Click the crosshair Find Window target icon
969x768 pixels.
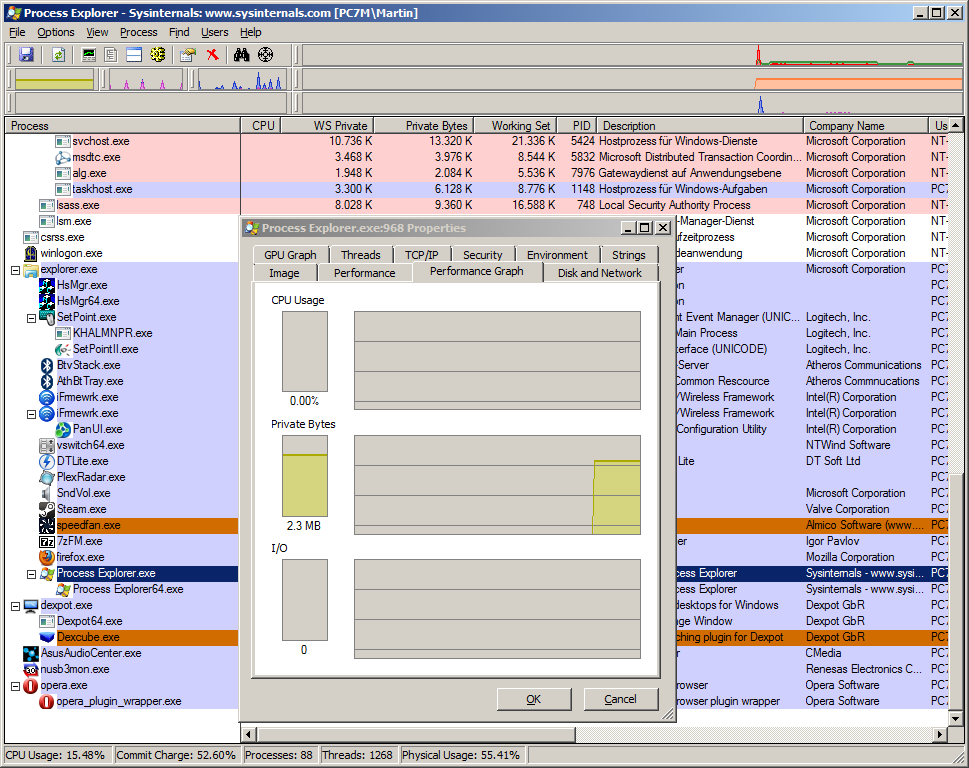click(266, 55)
